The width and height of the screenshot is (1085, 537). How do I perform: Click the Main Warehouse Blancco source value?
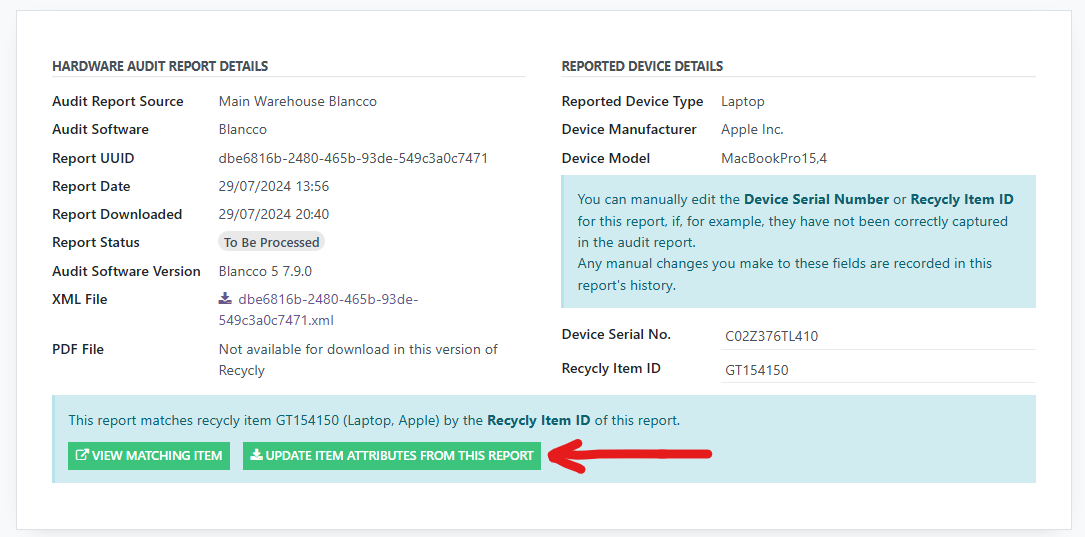(297, 102)
